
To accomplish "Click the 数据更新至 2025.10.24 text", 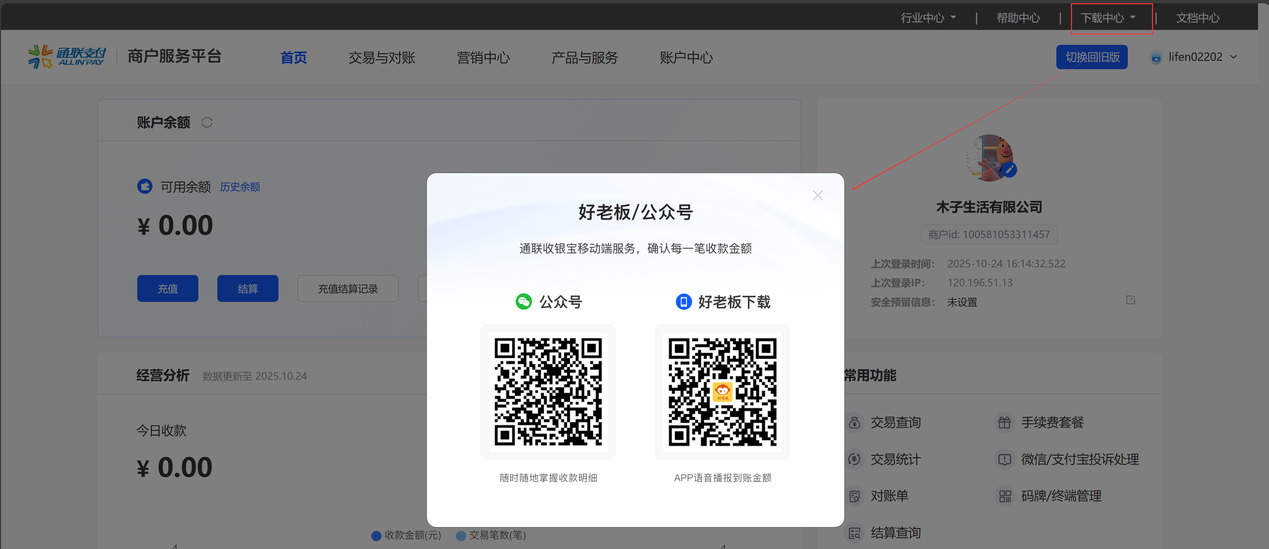I will pos(254,377).
